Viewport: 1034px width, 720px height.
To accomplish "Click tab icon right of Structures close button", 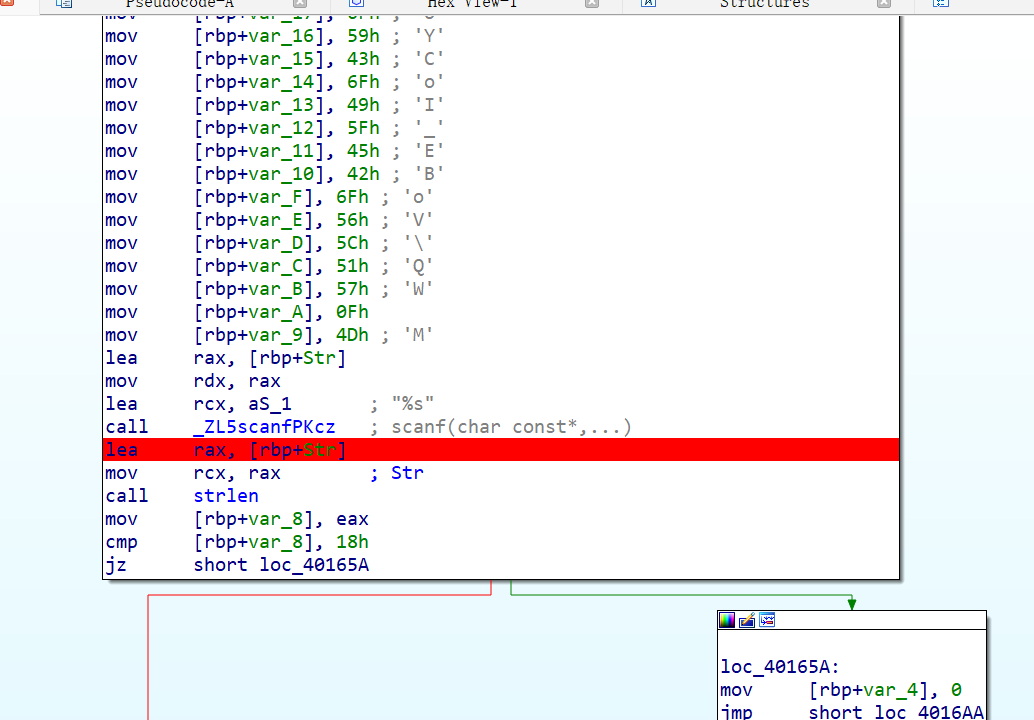I will click(940, 4).
